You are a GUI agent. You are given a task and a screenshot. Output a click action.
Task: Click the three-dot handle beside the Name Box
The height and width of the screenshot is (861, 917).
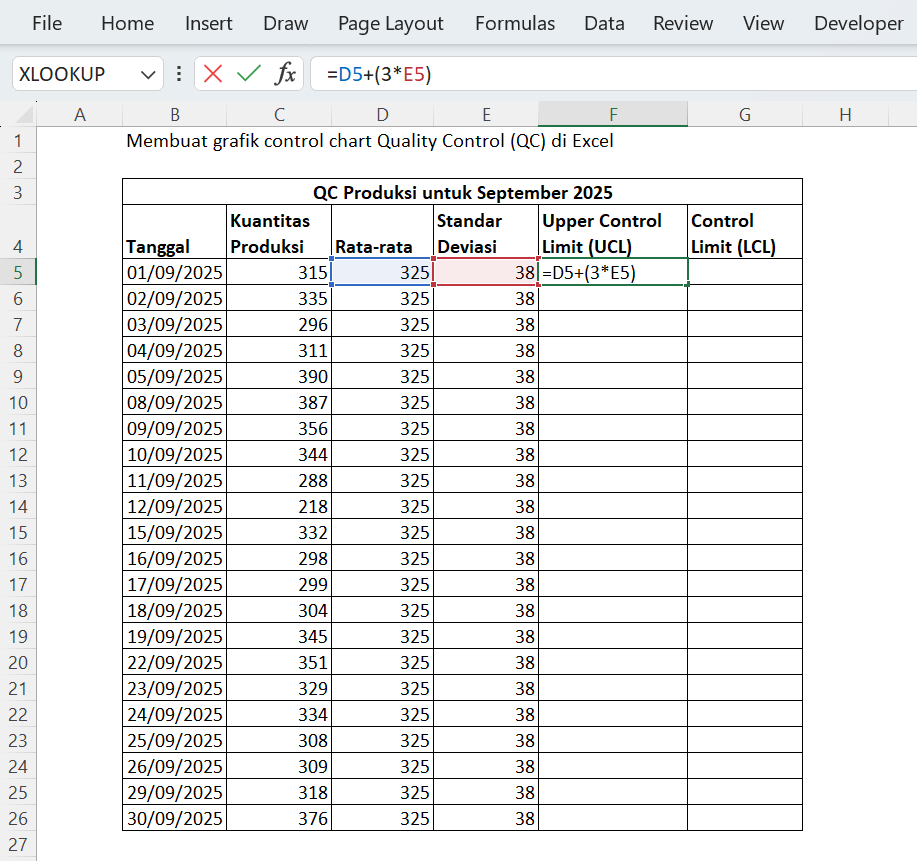(179, 74)
